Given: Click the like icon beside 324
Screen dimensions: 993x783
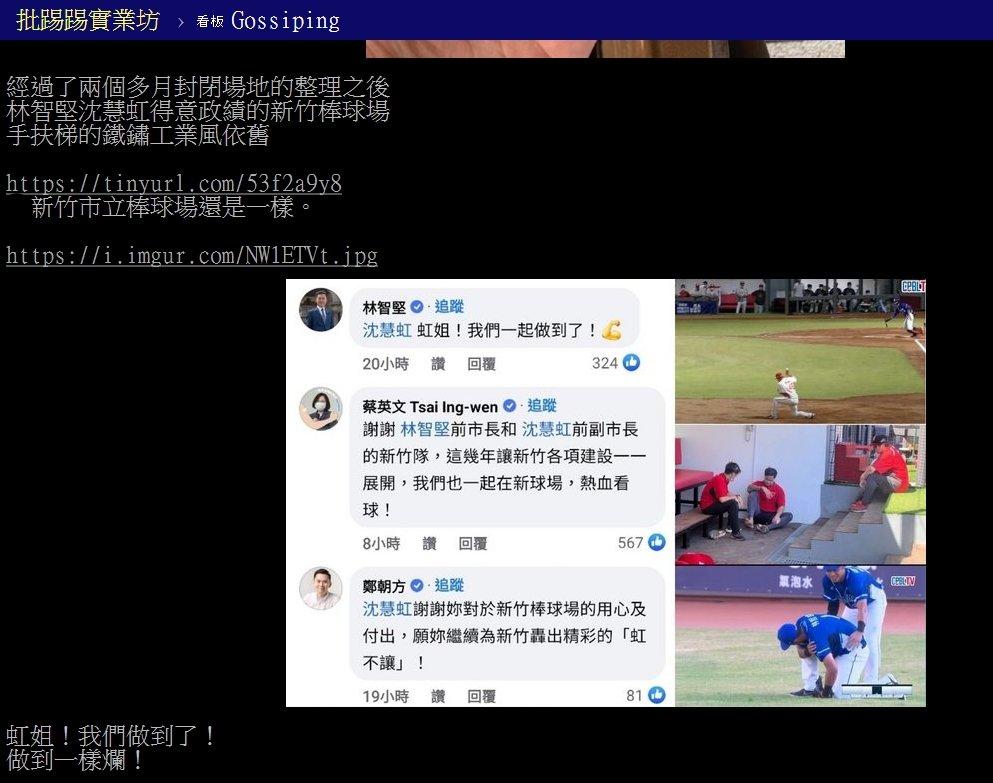Looking at the screenshot, I should [631, 362].
